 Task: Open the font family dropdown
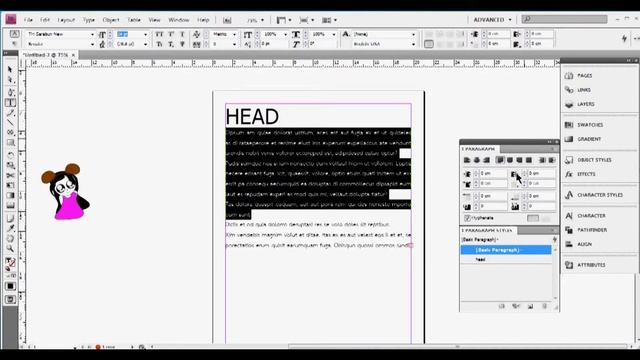coord(92,34)
